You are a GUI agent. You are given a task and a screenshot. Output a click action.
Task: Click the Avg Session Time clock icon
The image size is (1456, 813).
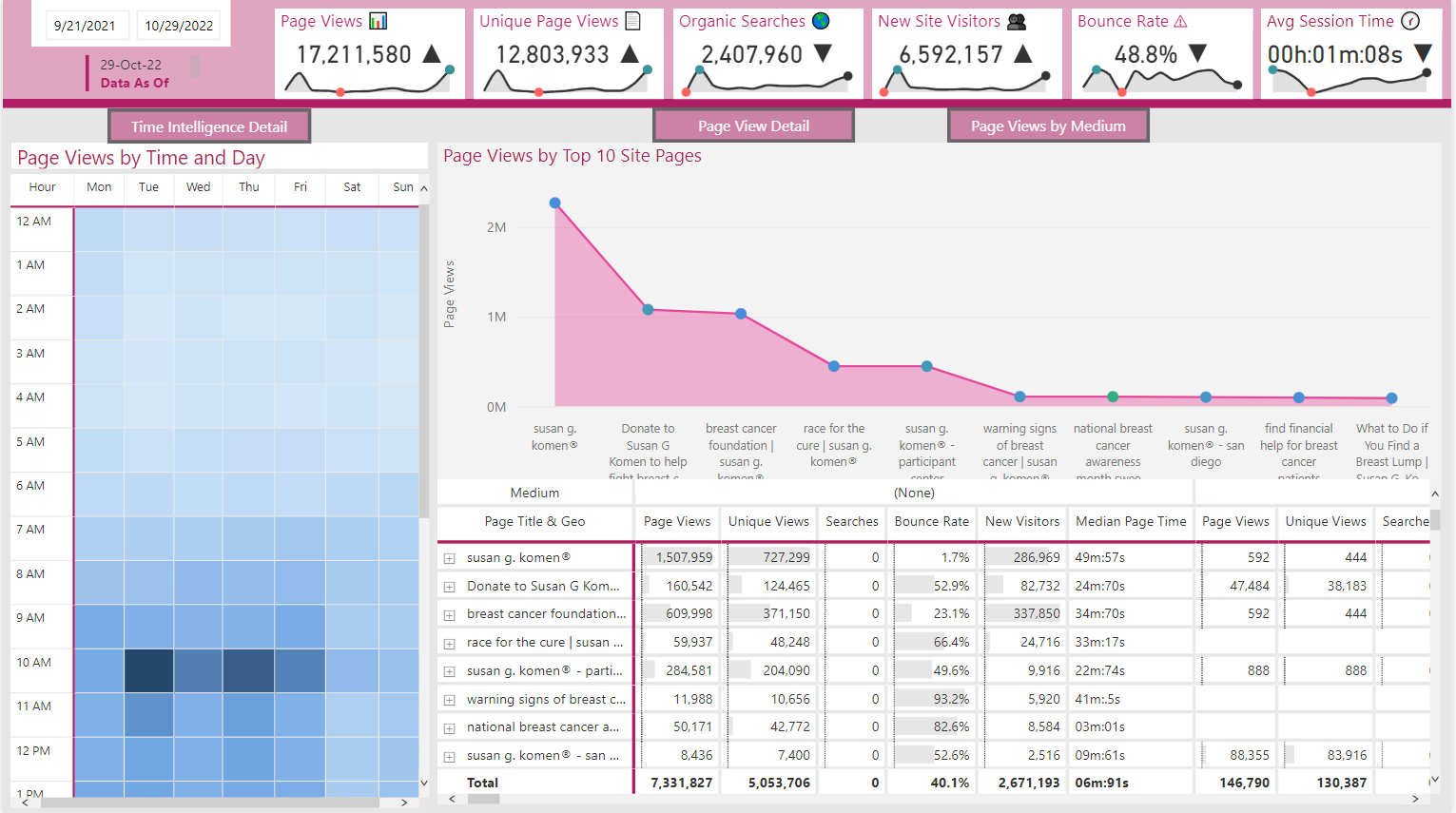point(1411,21)
